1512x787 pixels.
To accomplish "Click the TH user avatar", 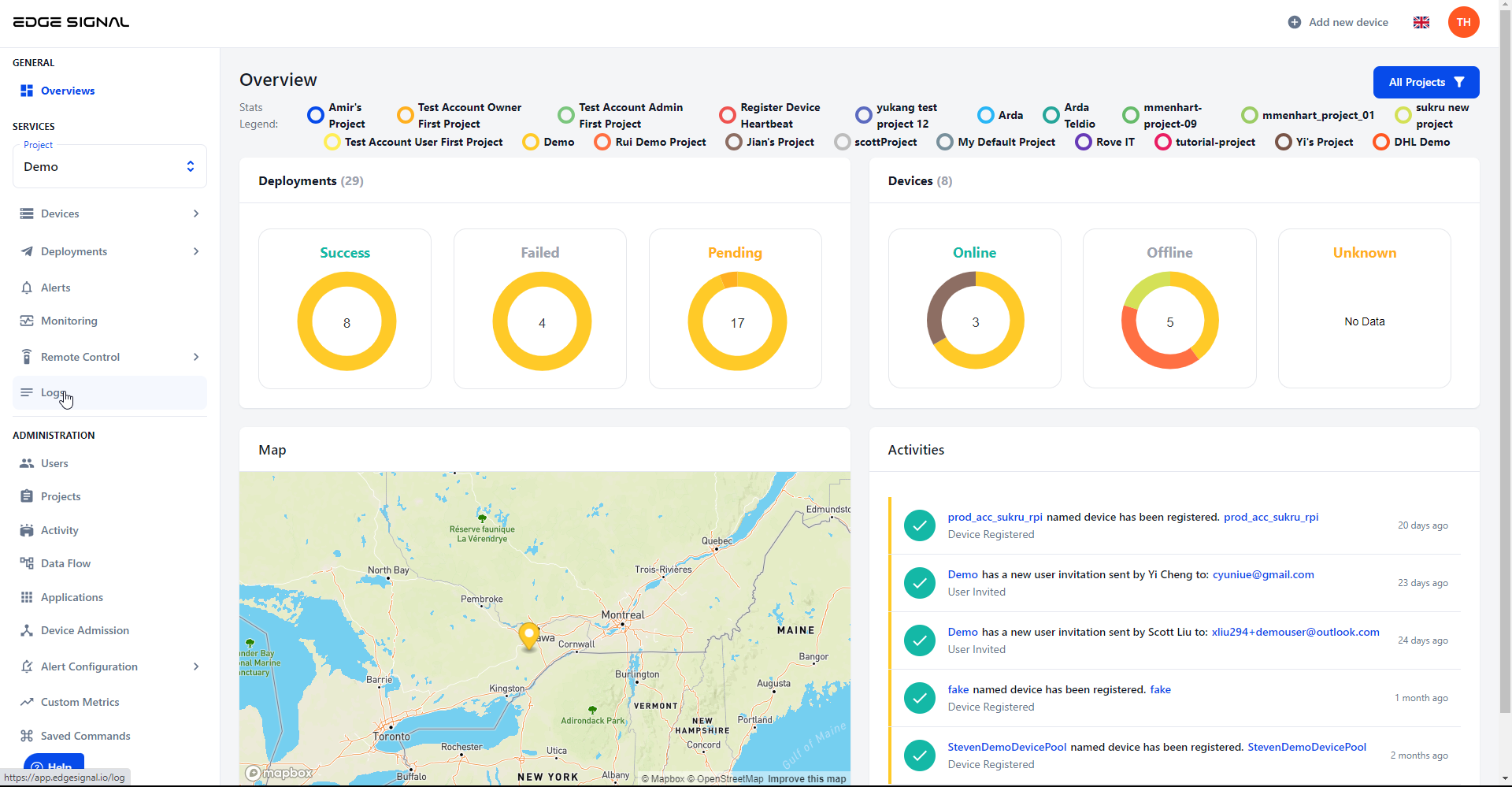I will (1463, 22).
